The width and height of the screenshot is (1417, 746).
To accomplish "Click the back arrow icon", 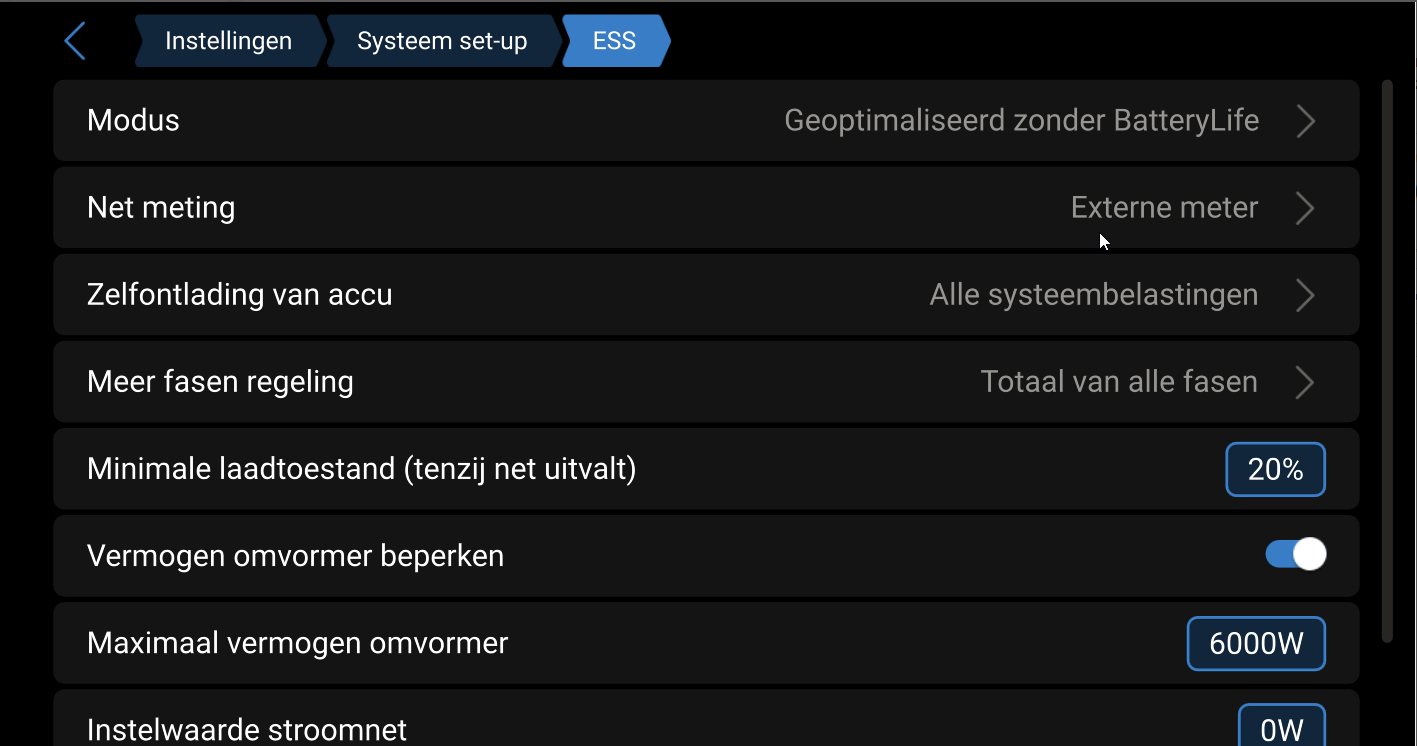I will click(x=75, y=41).
